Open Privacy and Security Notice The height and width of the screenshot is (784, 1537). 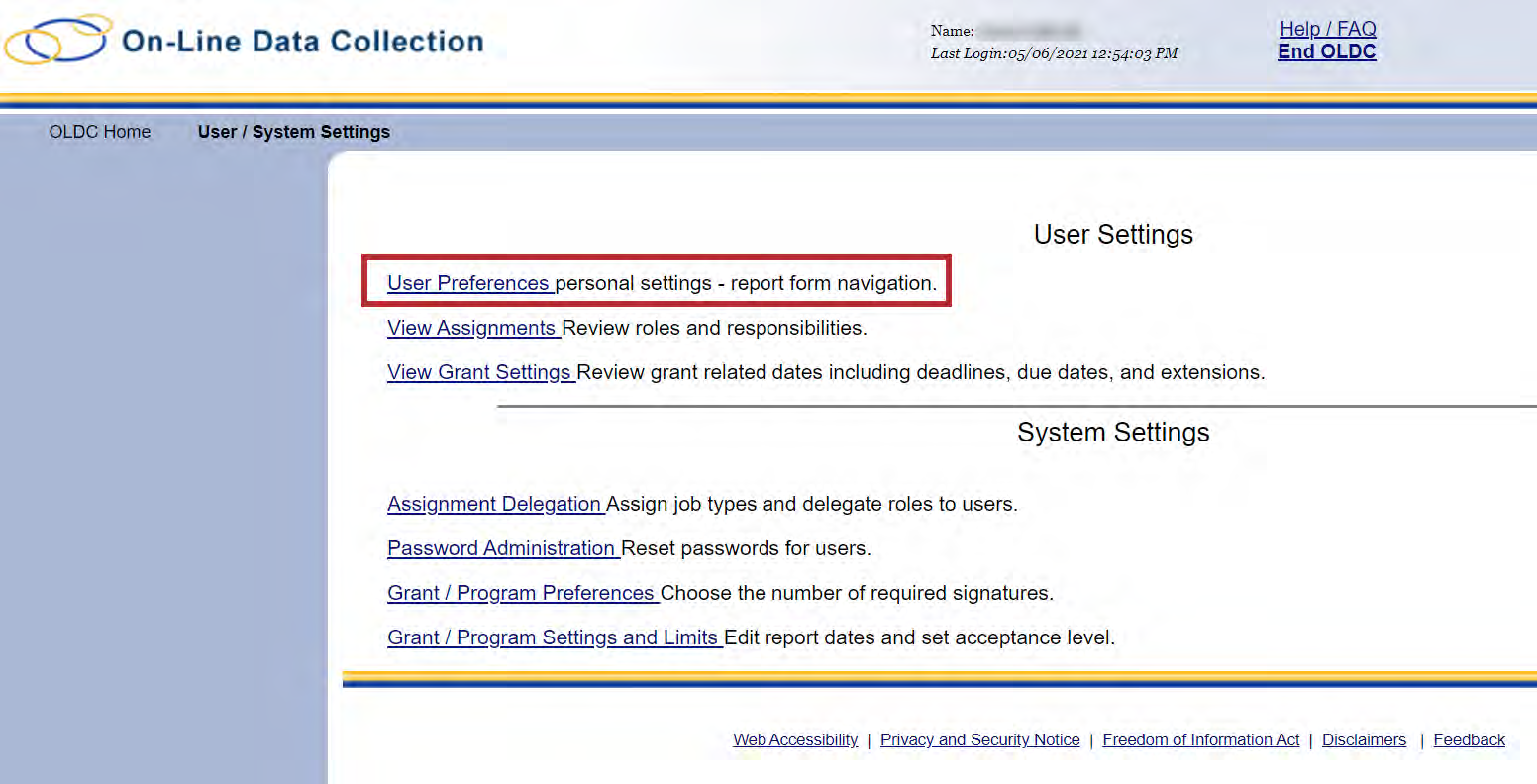click(979, 739)
